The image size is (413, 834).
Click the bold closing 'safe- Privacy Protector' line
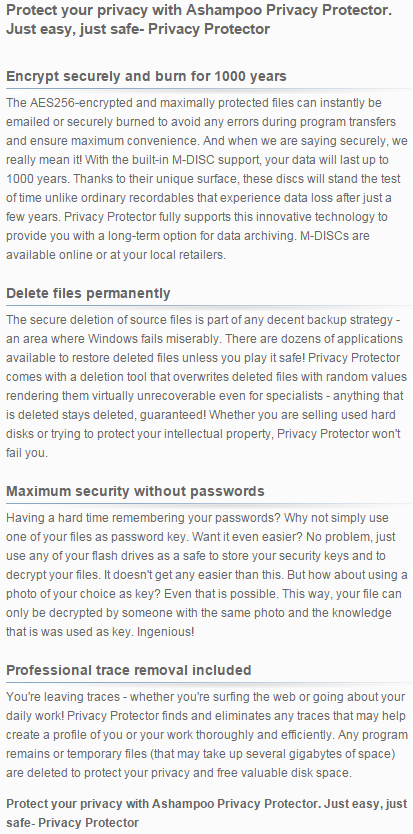tap(72, 822)
